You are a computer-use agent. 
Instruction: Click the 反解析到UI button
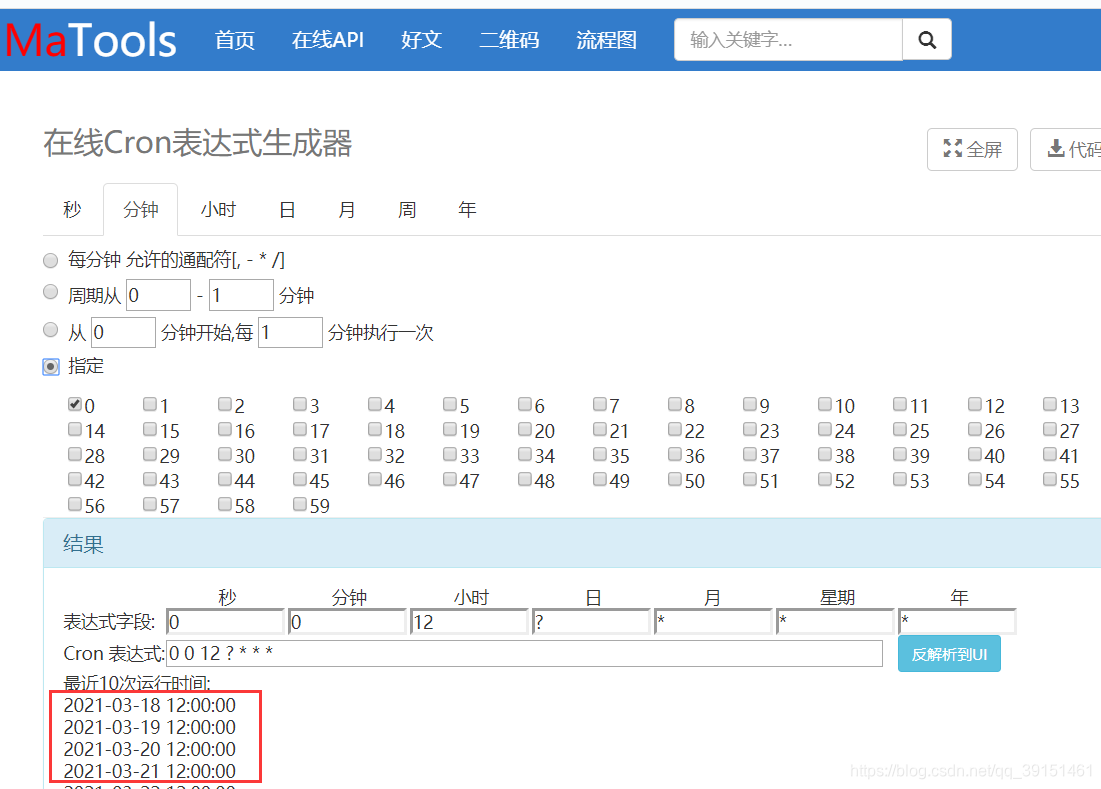pos(949,654)
